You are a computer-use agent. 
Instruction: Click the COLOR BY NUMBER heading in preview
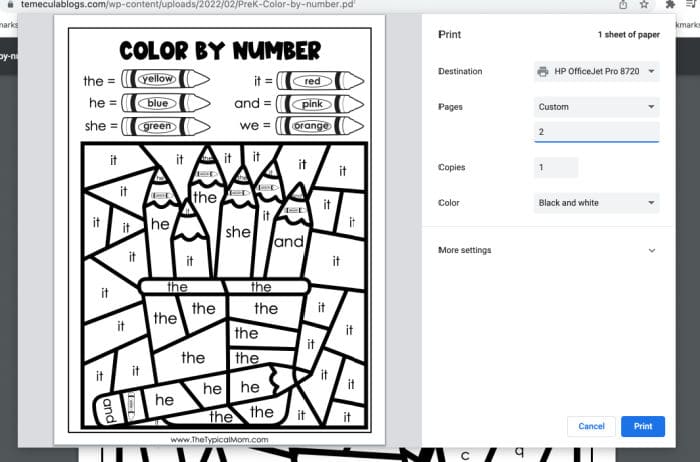220,50
